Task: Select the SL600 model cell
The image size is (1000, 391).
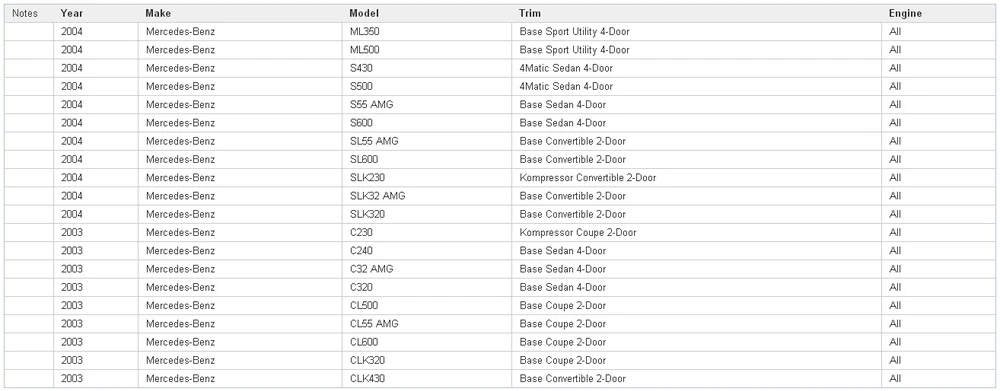Action: click(427, 159)
